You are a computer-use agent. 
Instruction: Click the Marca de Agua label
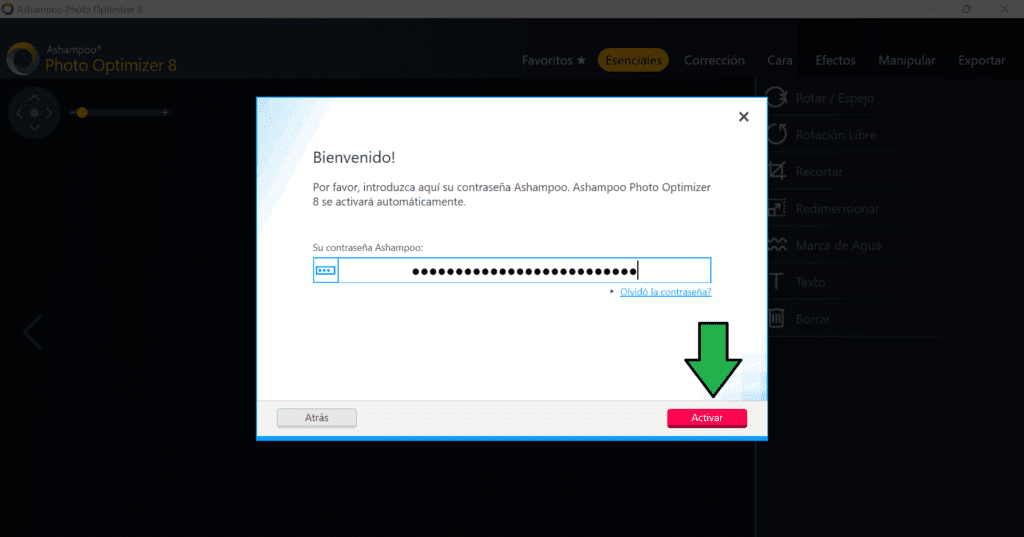tap(838, 246)
